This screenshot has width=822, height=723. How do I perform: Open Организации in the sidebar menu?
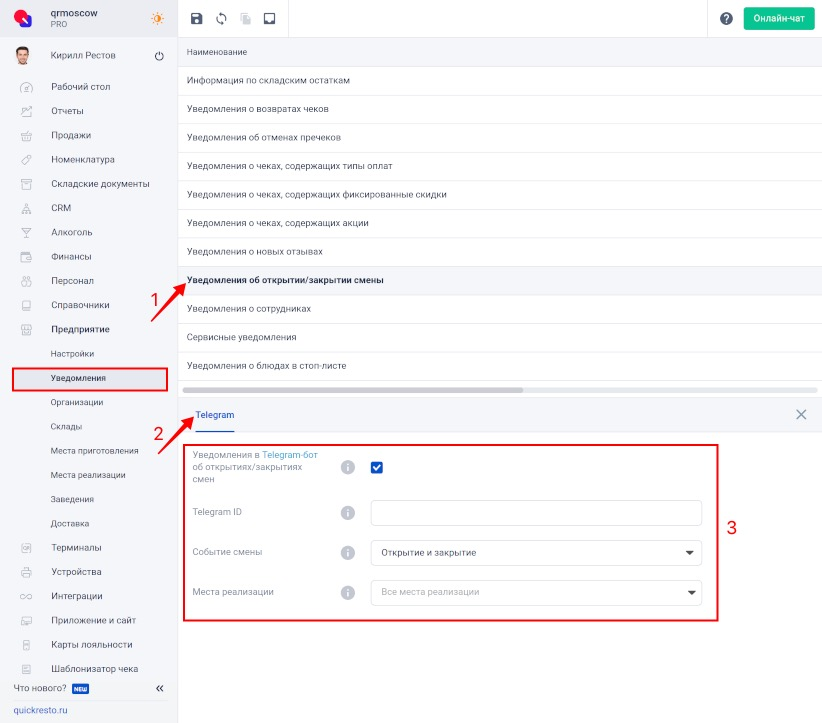pyautogui.click(x=77, y=402)
